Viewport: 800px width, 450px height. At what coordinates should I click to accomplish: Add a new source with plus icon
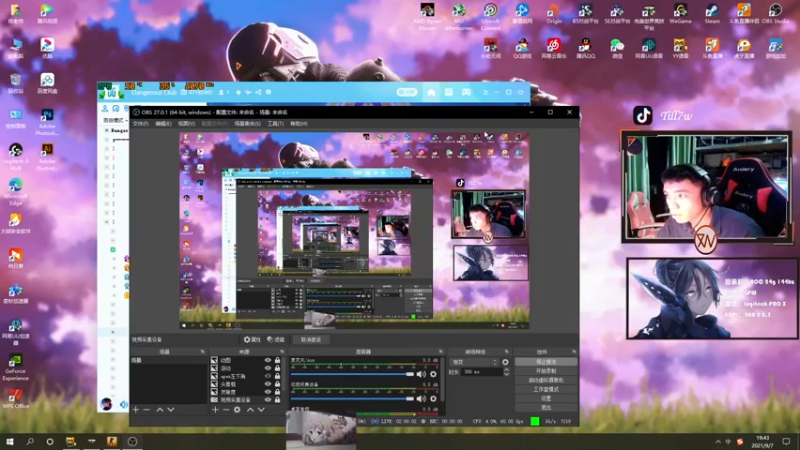click(215, 409)
